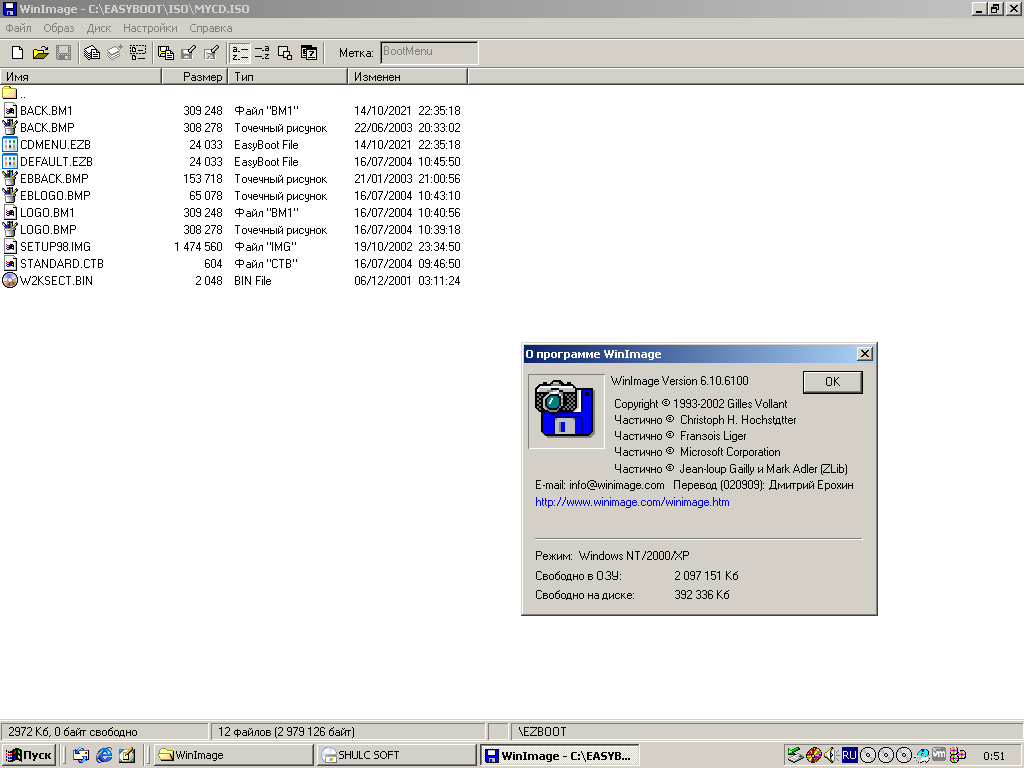Open the Образ menu
This screenshot has height=768, width=1024.
59,28
